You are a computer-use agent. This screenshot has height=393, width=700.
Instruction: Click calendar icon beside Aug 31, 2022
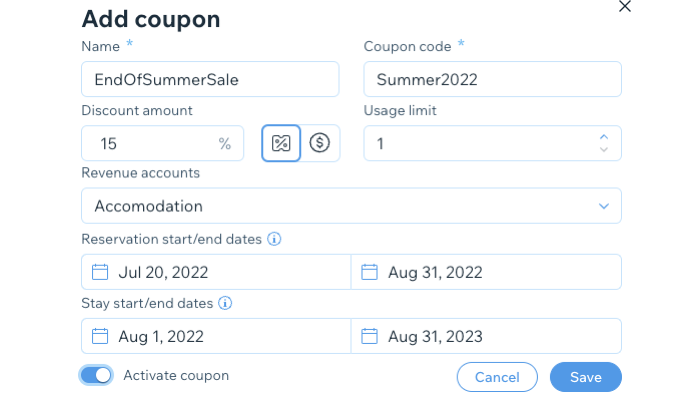pyautogui.click(x=369, y=272)
